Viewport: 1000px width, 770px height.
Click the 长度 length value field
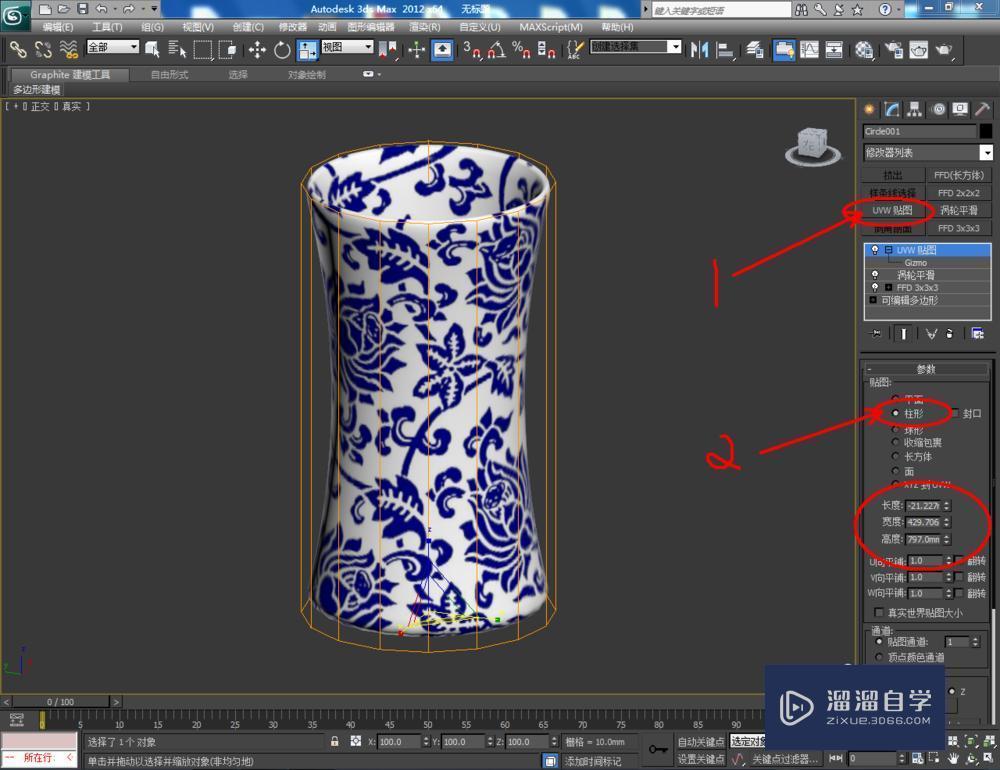(922, 506)
